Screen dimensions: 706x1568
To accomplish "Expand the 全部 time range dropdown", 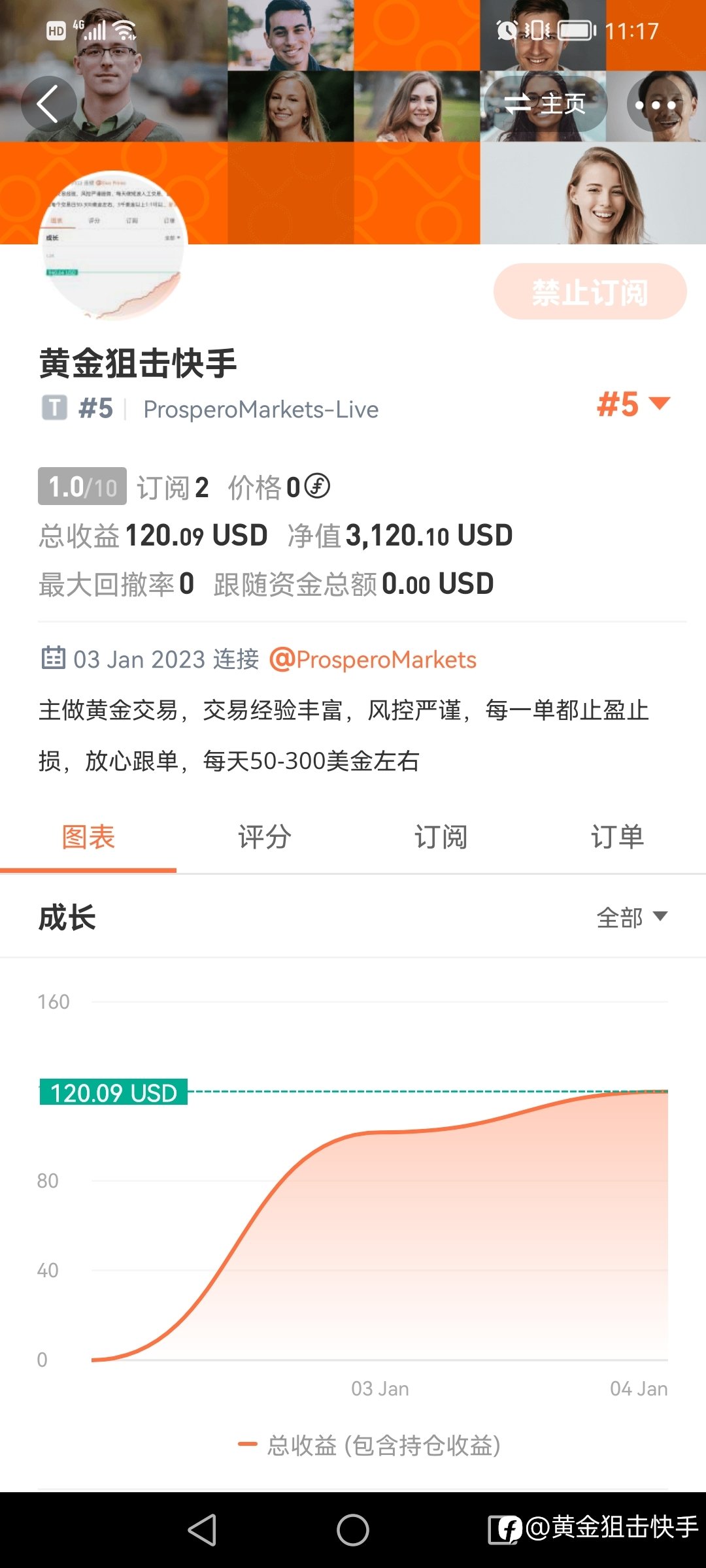I will tap(632, 917).
